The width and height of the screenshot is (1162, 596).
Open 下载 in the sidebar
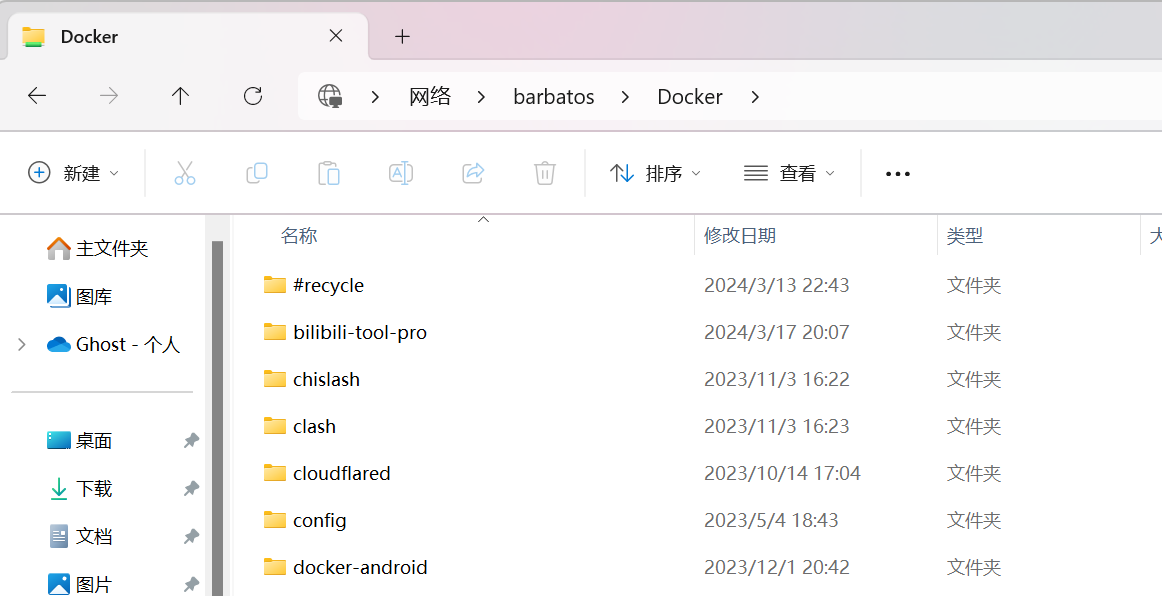tap(94, 489)
